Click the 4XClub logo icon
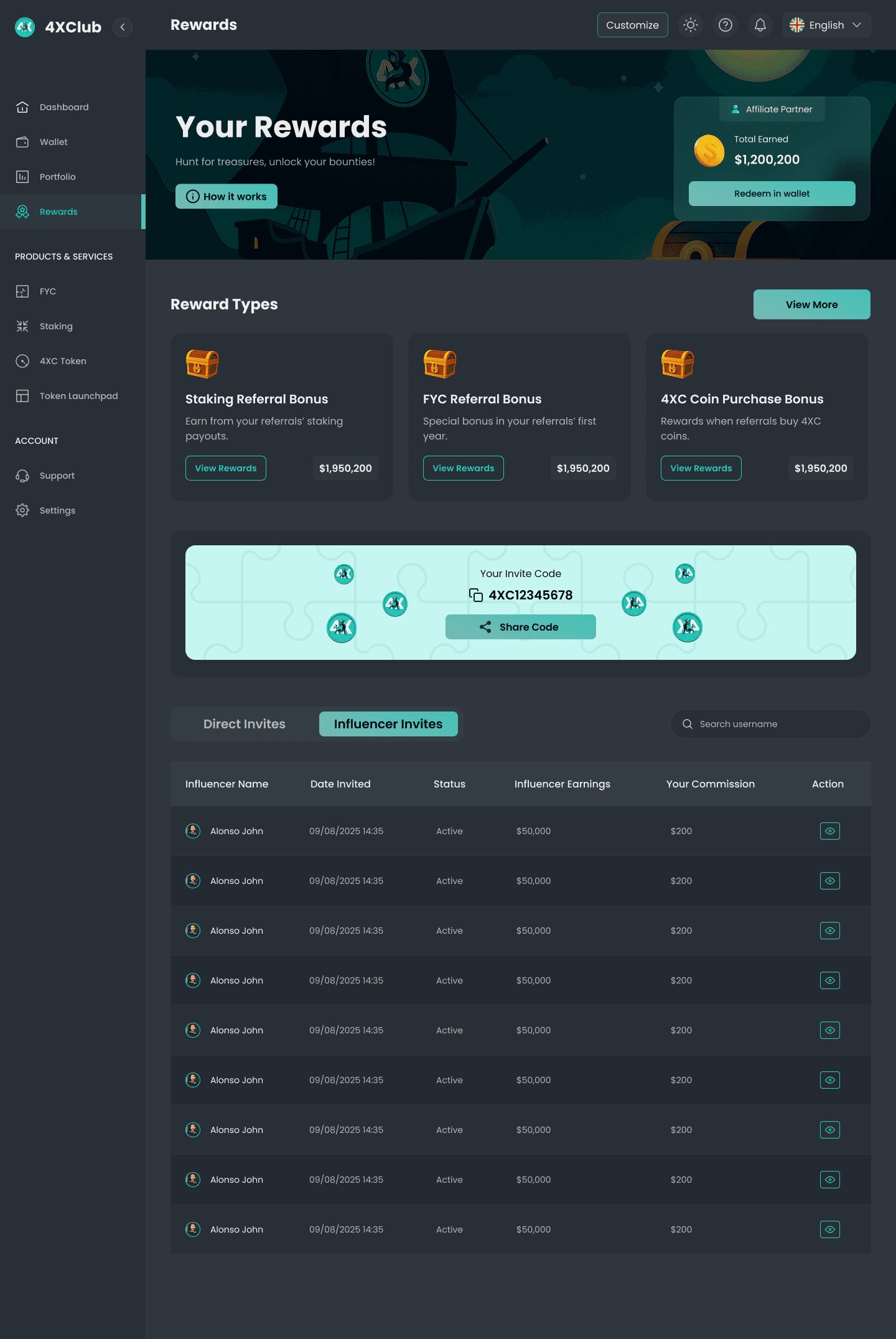Image resolution: width=896 pixels, height=1339 pixels. [x=25, y=27]
